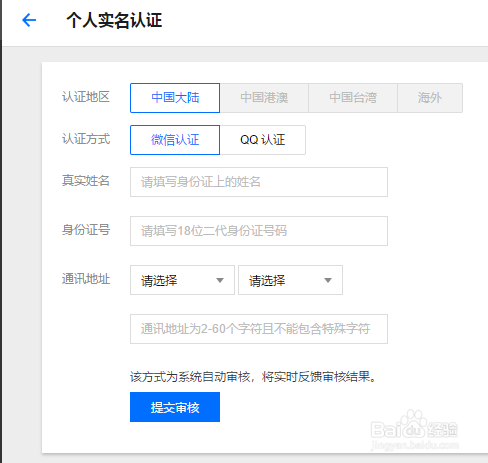Click the 认证方式 label
The image size is (488, 463).
tap(86, 139)
